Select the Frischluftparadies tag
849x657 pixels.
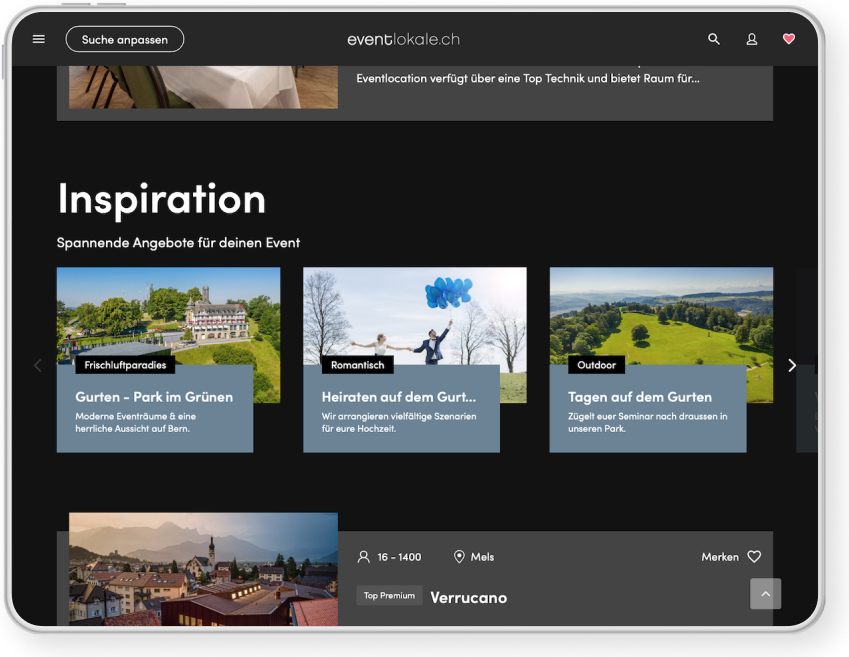pos(125,365)
